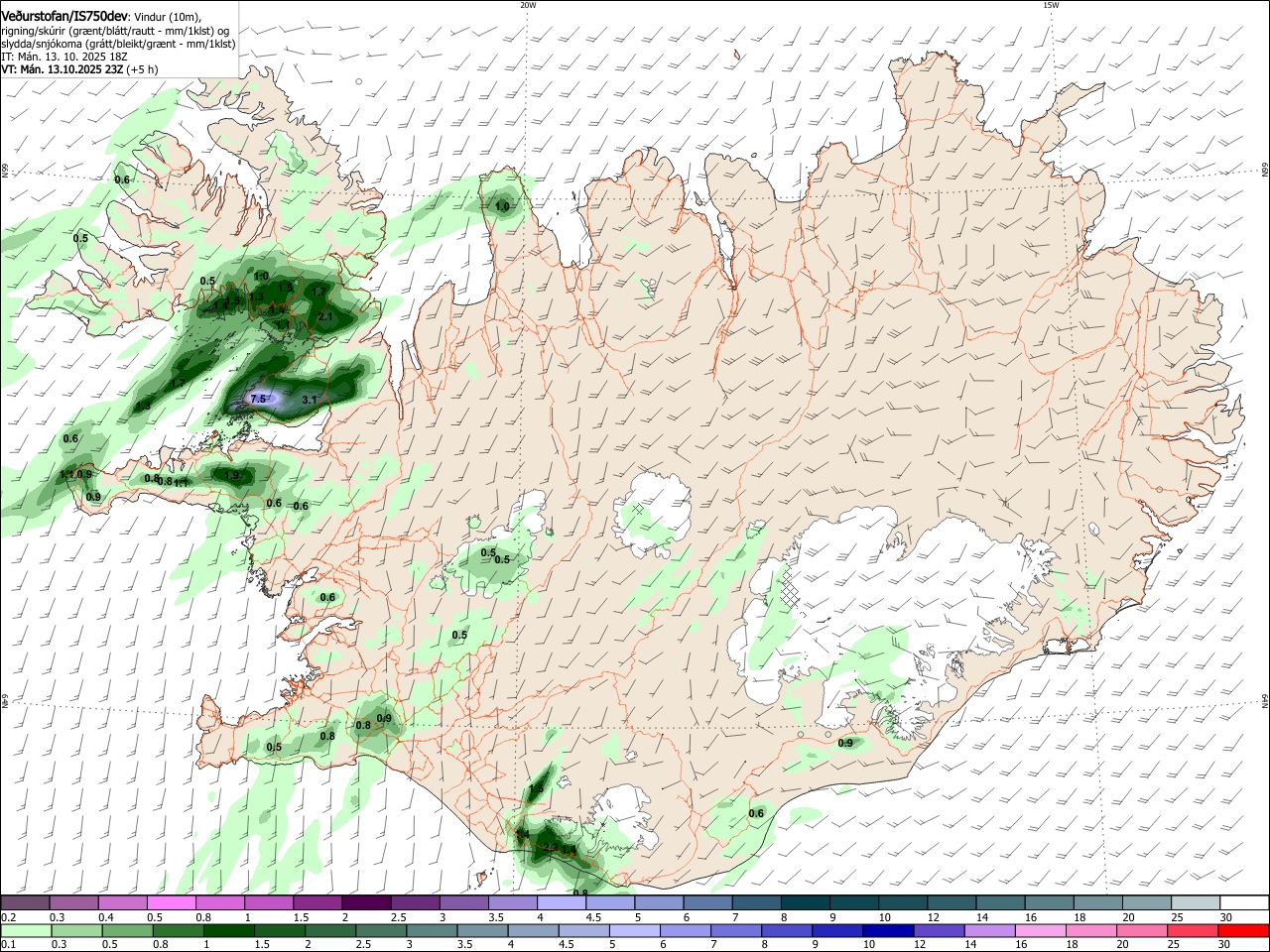Select the blue swatch between 7 and 8, lower legend

tap(735, 931)
